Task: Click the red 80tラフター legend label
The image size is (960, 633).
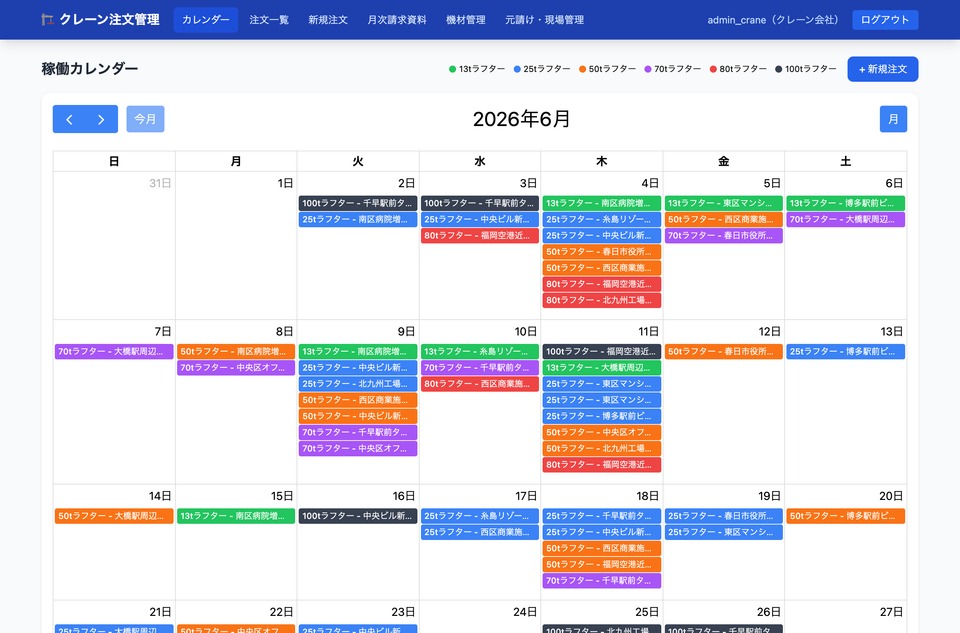Action: pyautogui.click(x=743, y=69)
